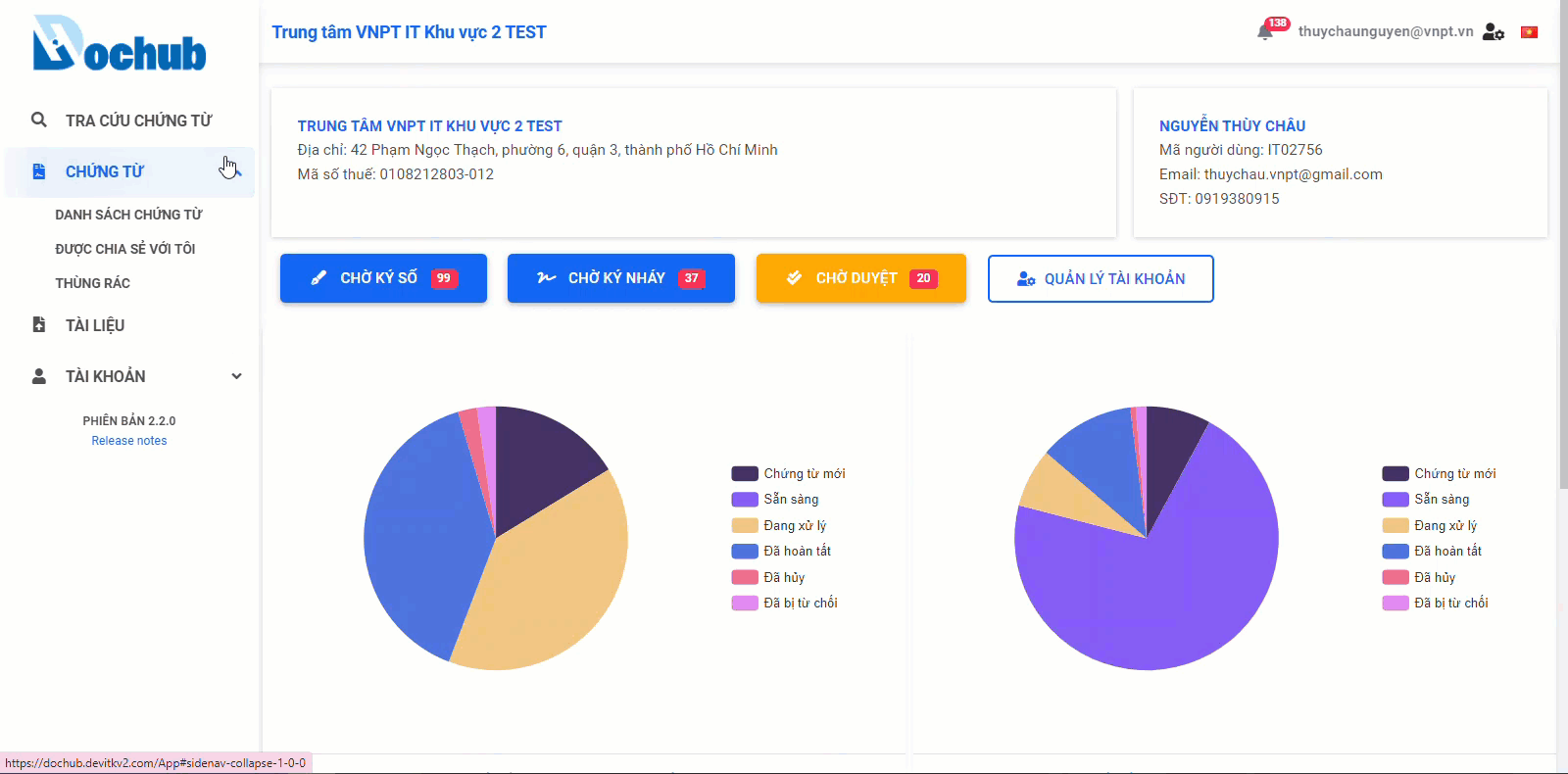Click thuychaunguyen@vnpt.vn account name
This screenshot has height=774, width=1568.
point(1386,31)
